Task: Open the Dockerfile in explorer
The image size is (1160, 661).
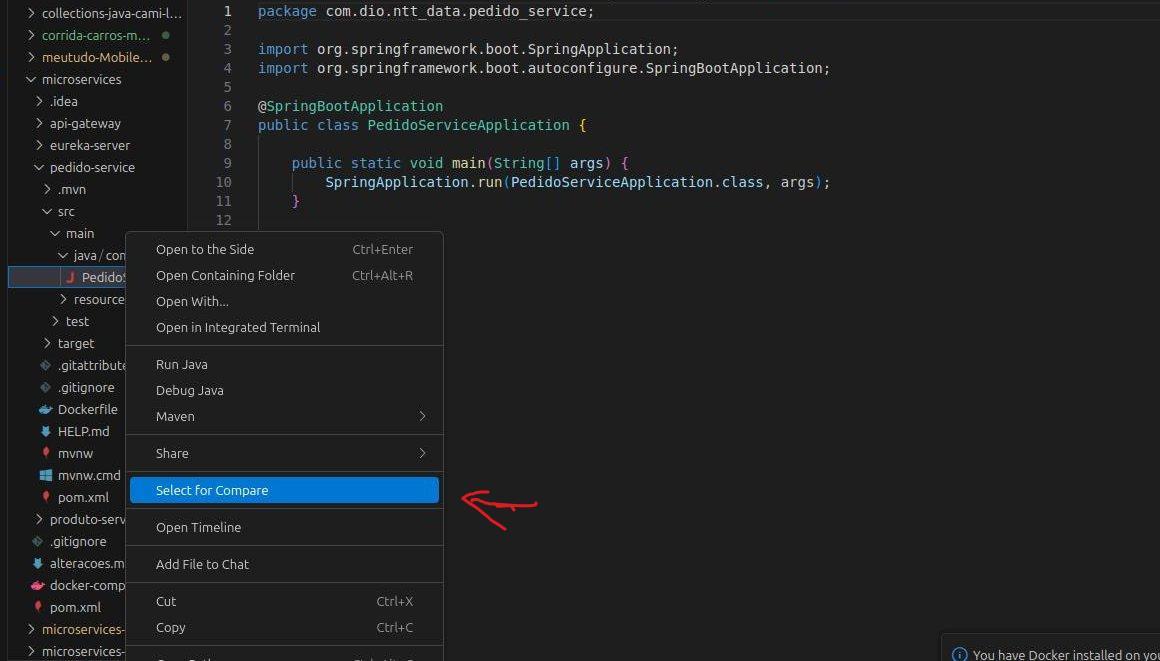Action: tap(87, 409)
